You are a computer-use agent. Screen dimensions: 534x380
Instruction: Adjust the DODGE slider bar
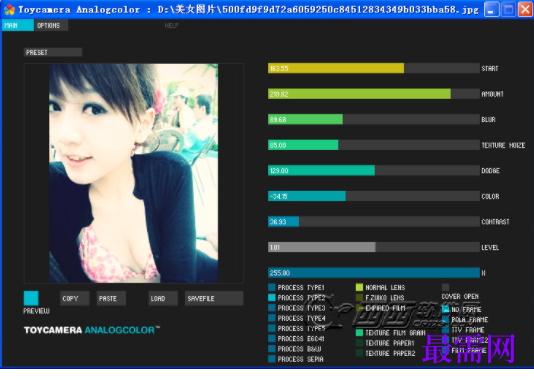coord(374,171)
